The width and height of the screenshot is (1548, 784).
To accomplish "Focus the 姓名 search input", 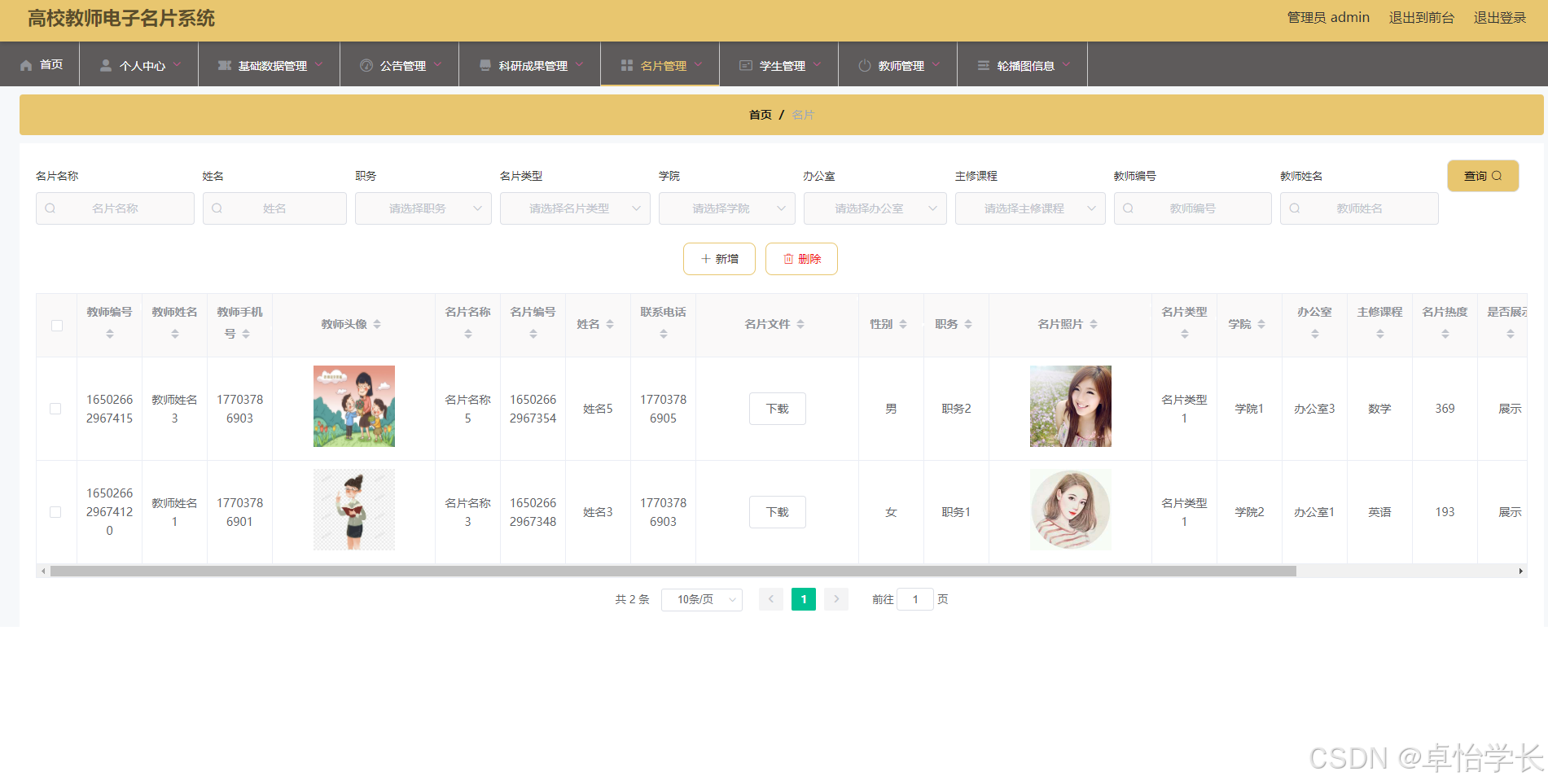I will click(274, 208).
